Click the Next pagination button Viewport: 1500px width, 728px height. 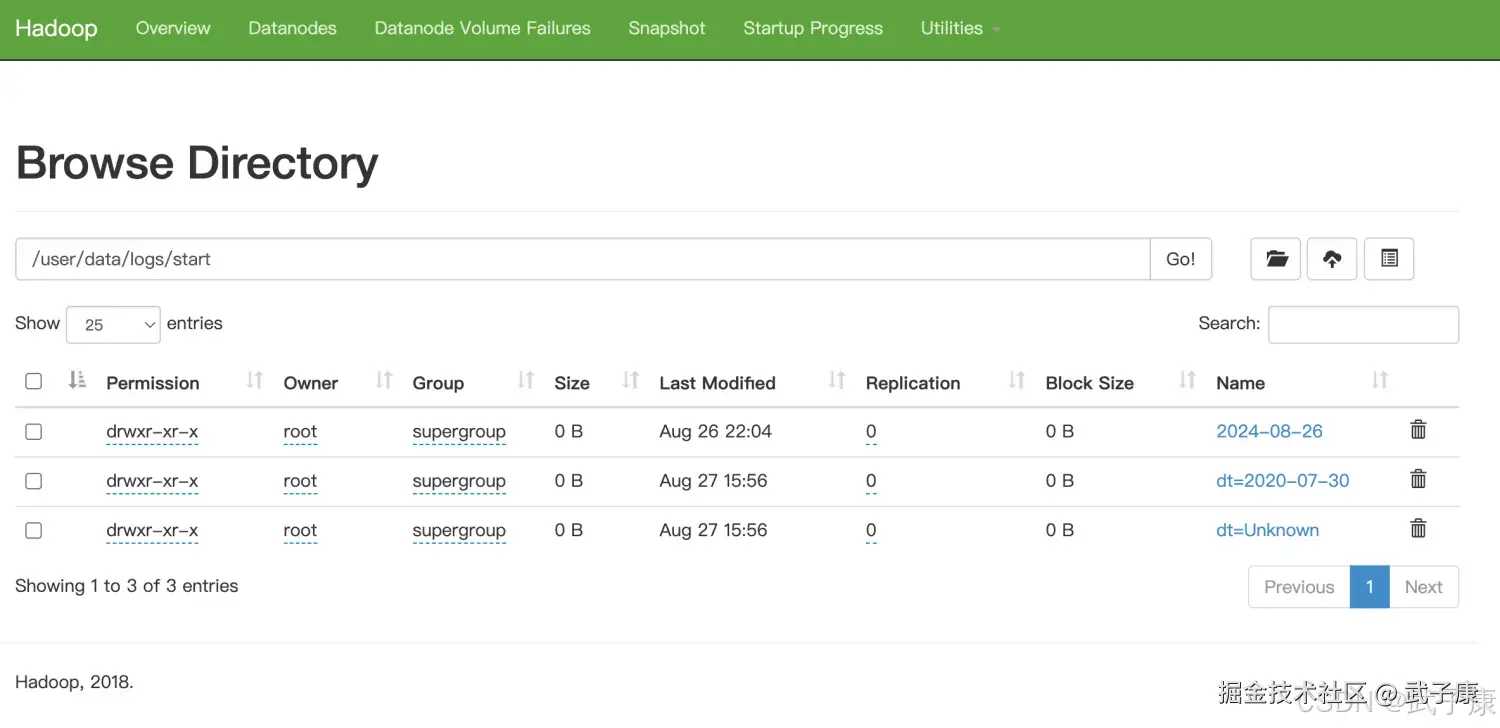(x=1423, y=587)
